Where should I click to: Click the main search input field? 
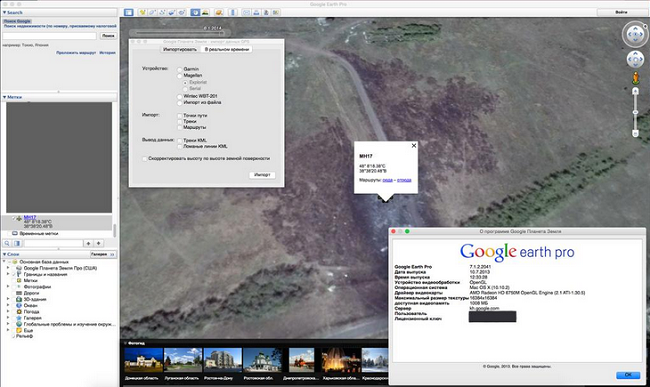(50, 36)
